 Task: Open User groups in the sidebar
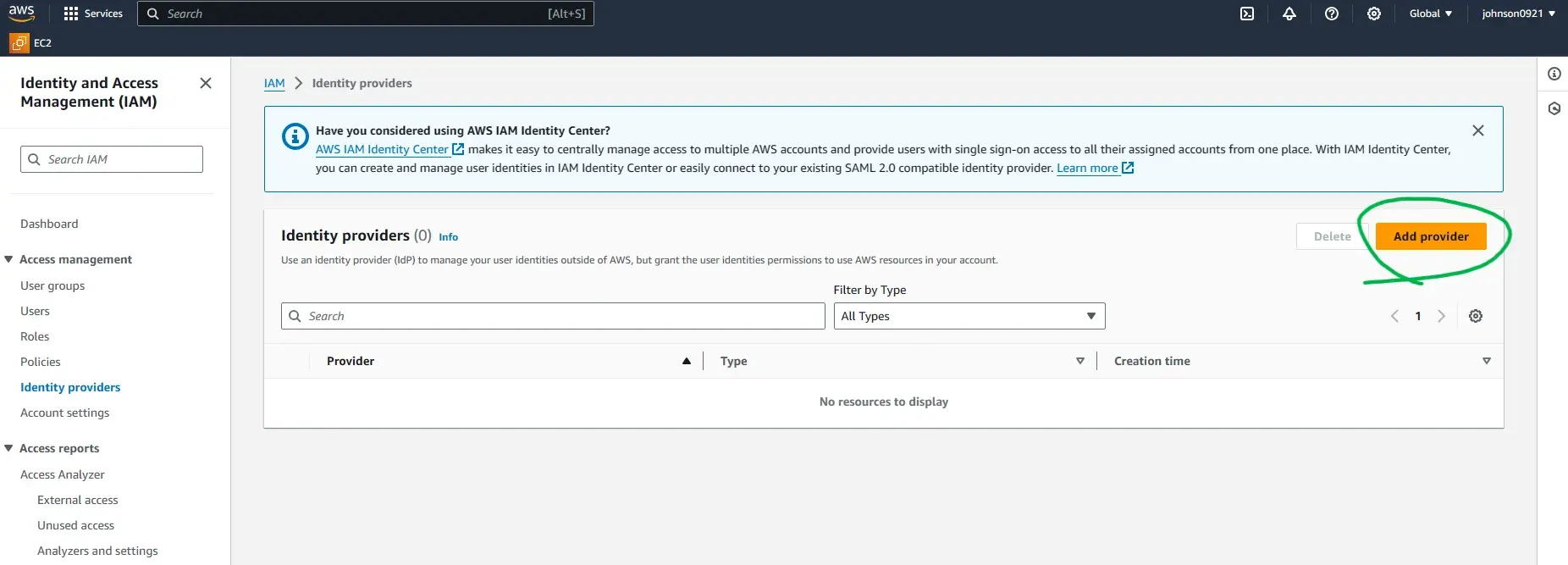[x=52, y=285]
